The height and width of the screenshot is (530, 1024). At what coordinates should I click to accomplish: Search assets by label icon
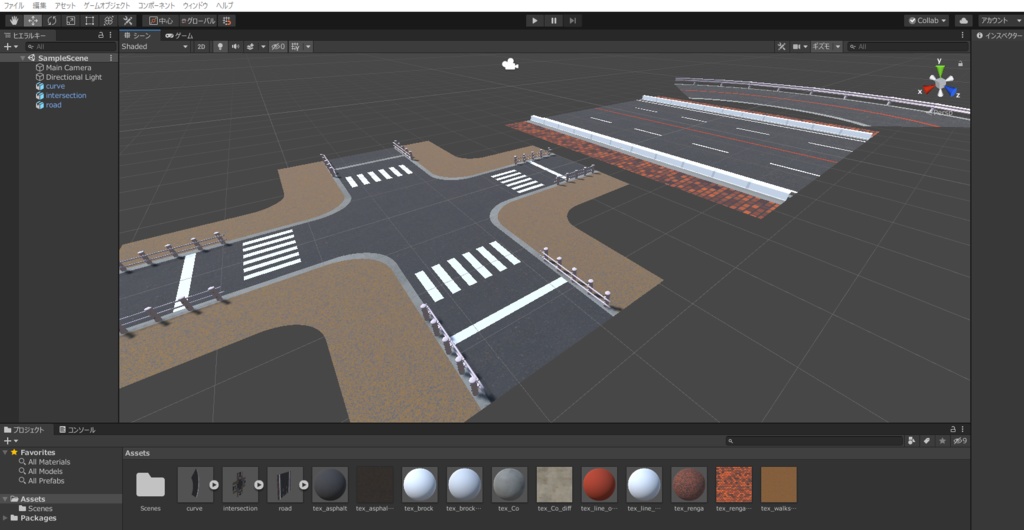click(926, 441)
